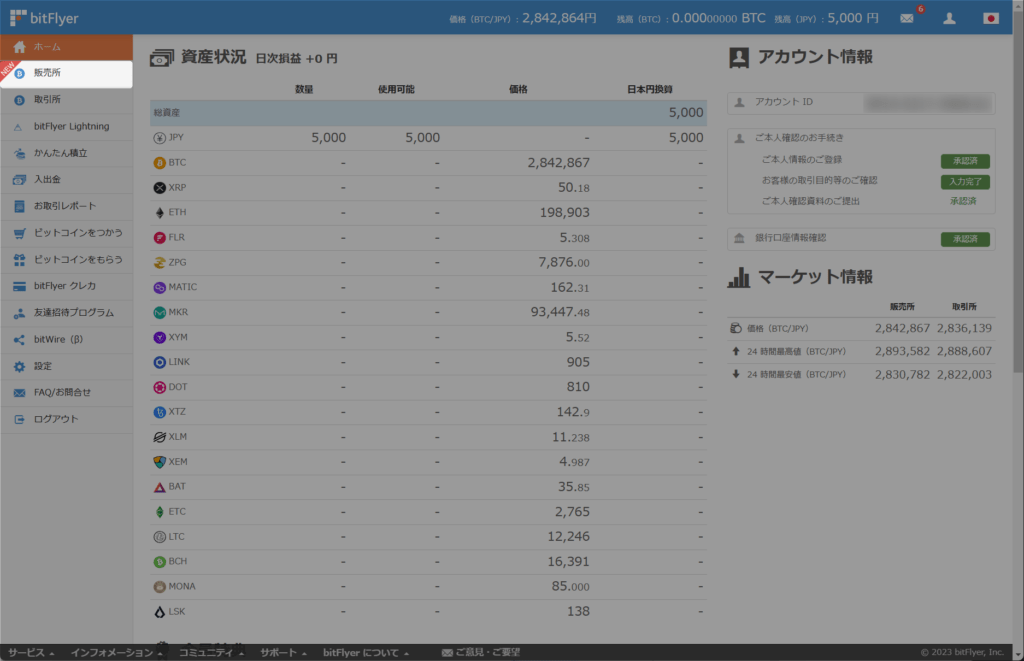This screenshot has height=661, width=1024.
Task: Click the XLM coin icon
Action: (159, 437)
